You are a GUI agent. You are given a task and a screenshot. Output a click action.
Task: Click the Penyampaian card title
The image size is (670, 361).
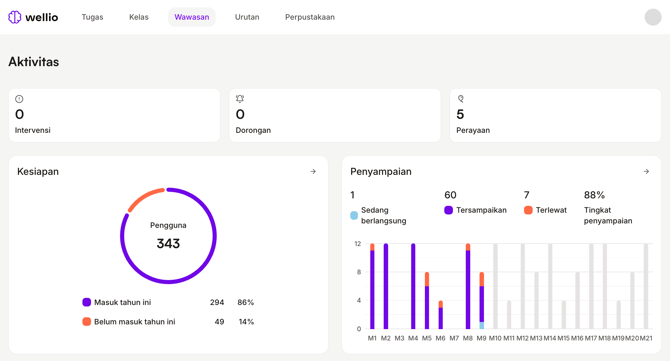tap(381, 171)
